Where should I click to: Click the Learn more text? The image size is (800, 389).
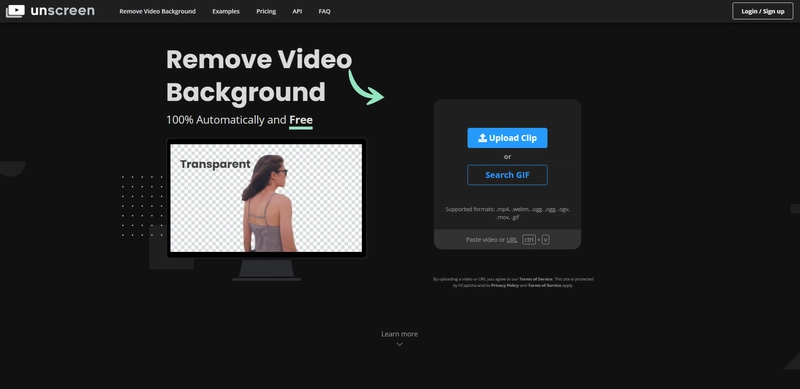click(x=399, y=334)
